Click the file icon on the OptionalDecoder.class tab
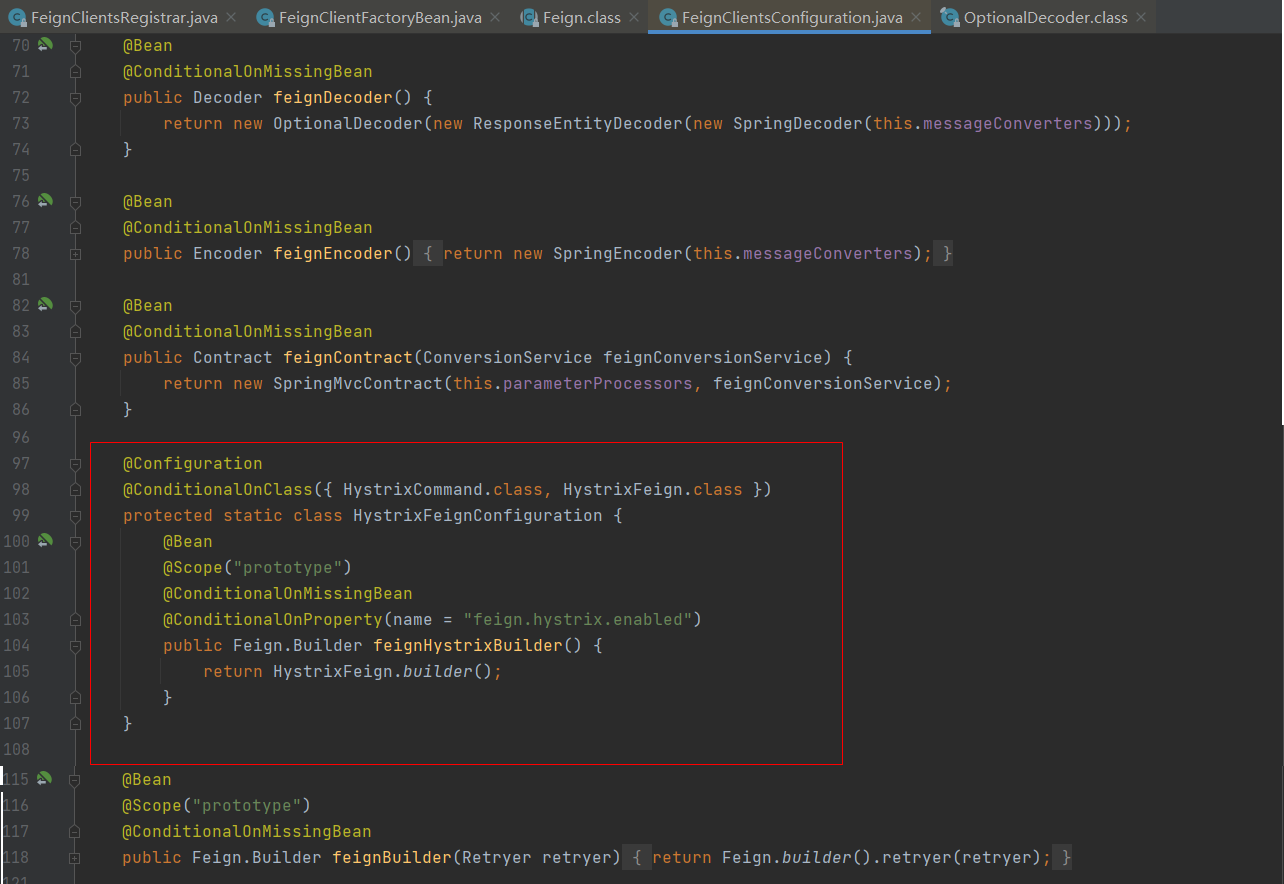The height and width of the screenshot is (884, 1284). (949, 18)
